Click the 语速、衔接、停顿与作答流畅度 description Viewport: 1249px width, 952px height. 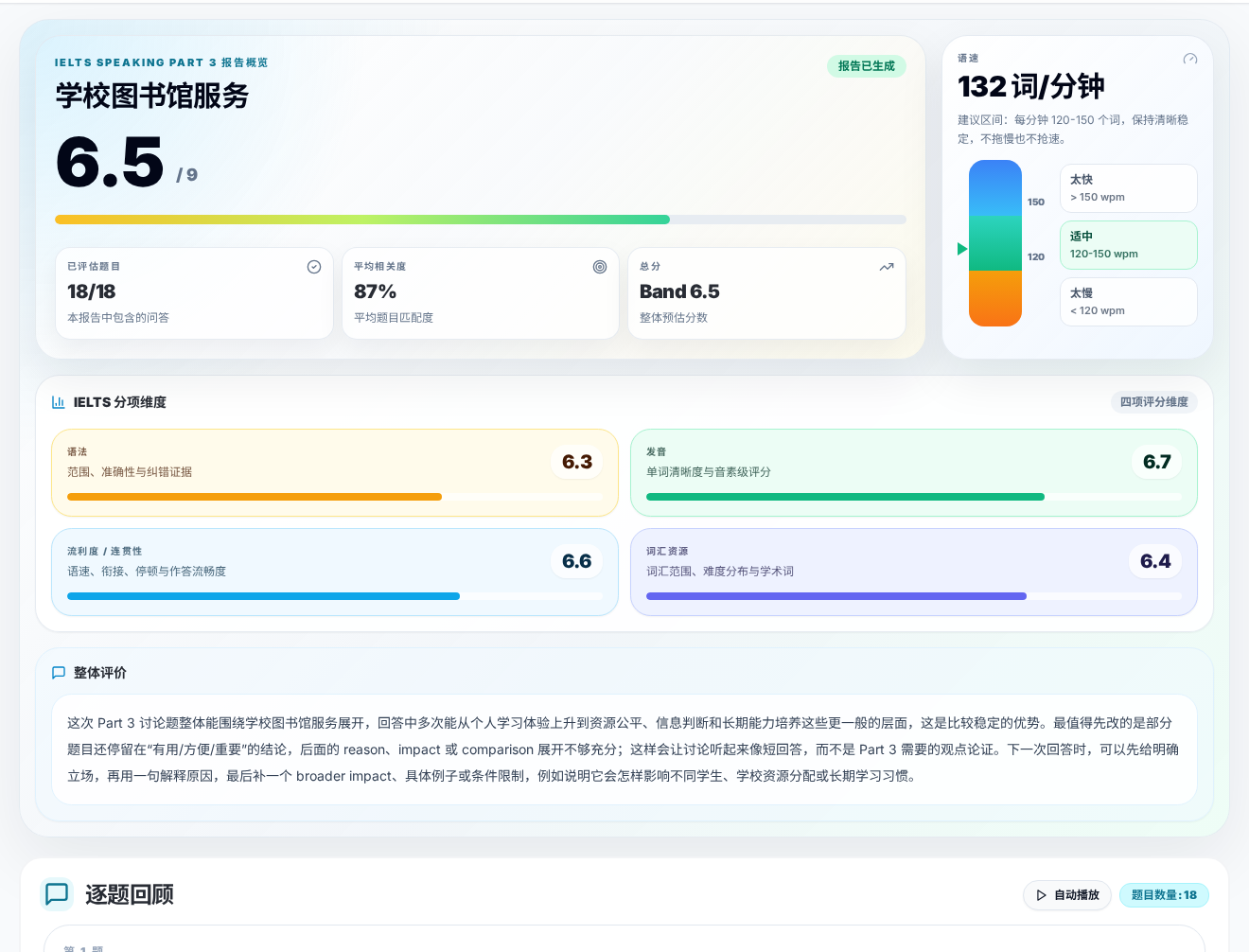(147, 572)
